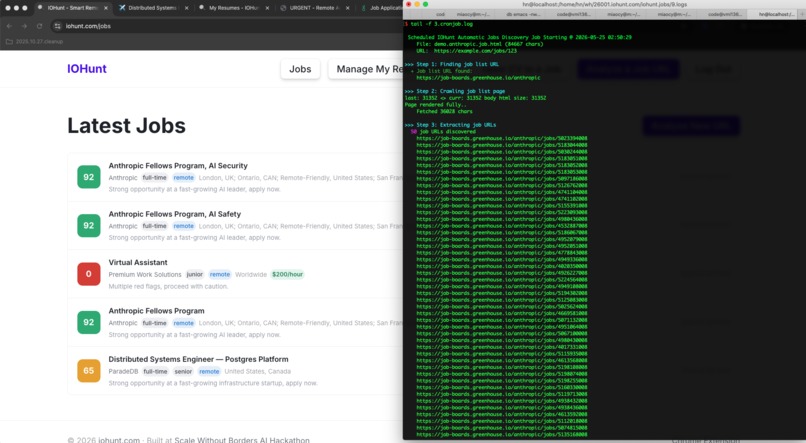Close the IOHunt - Smart Remote tab

click(x=106, y=8)
